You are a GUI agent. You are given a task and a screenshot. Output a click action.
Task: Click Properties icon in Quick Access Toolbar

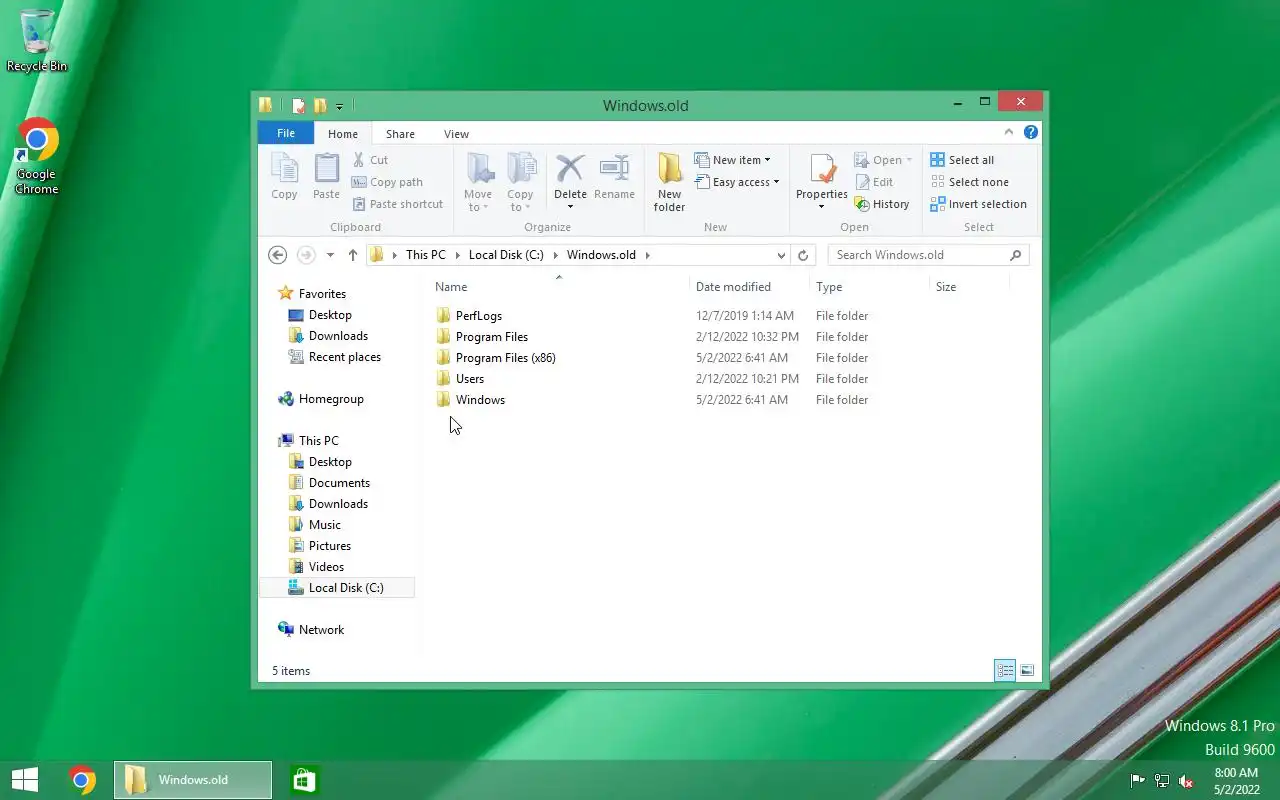click(298, 105)
